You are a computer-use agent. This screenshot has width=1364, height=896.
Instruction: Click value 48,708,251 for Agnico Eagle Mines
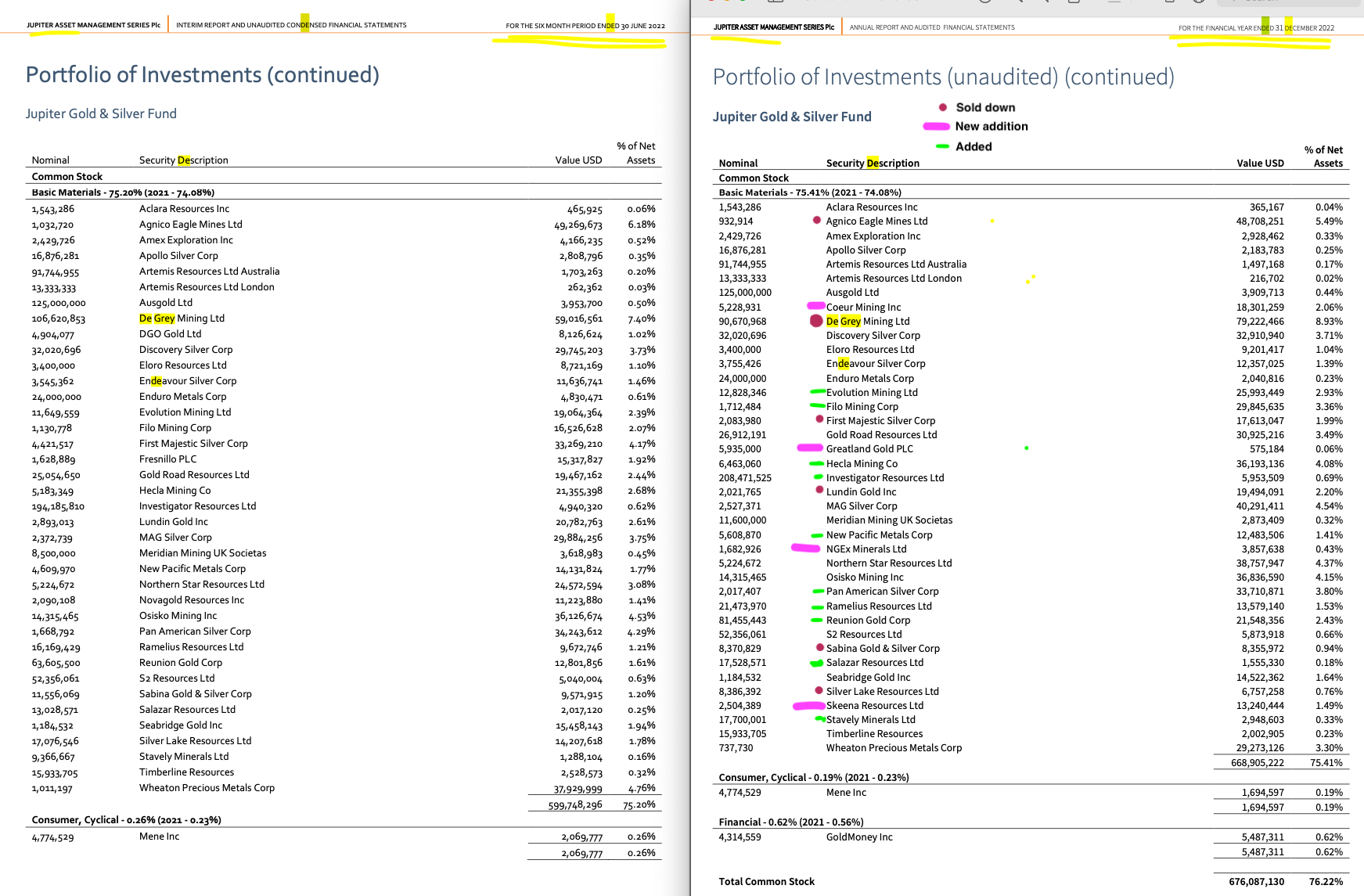pos(1260,221)
